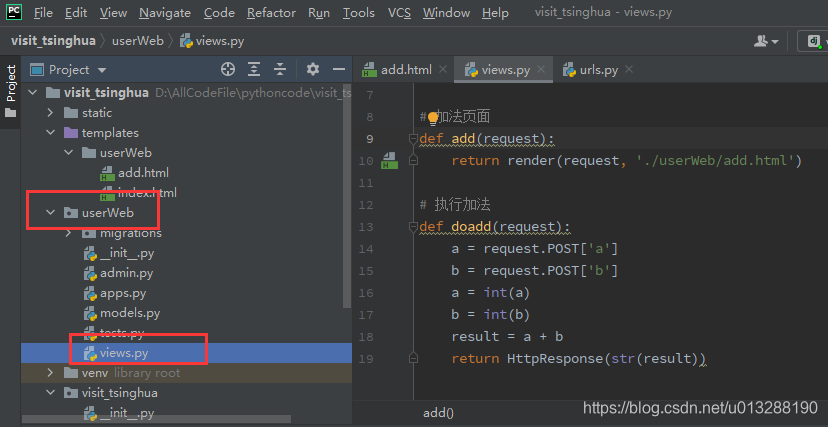Close the views.py editor tab

[x=541, y=69]
